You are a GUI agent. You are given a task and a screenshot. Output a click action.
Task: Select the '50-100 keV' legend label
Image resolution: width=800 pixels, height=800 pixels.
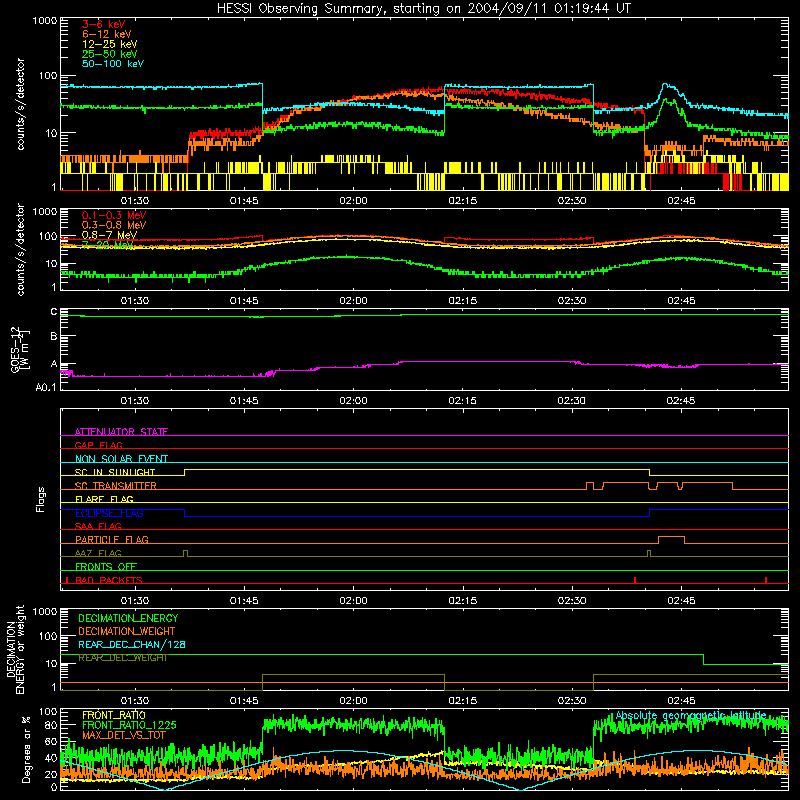click(113, 64)
